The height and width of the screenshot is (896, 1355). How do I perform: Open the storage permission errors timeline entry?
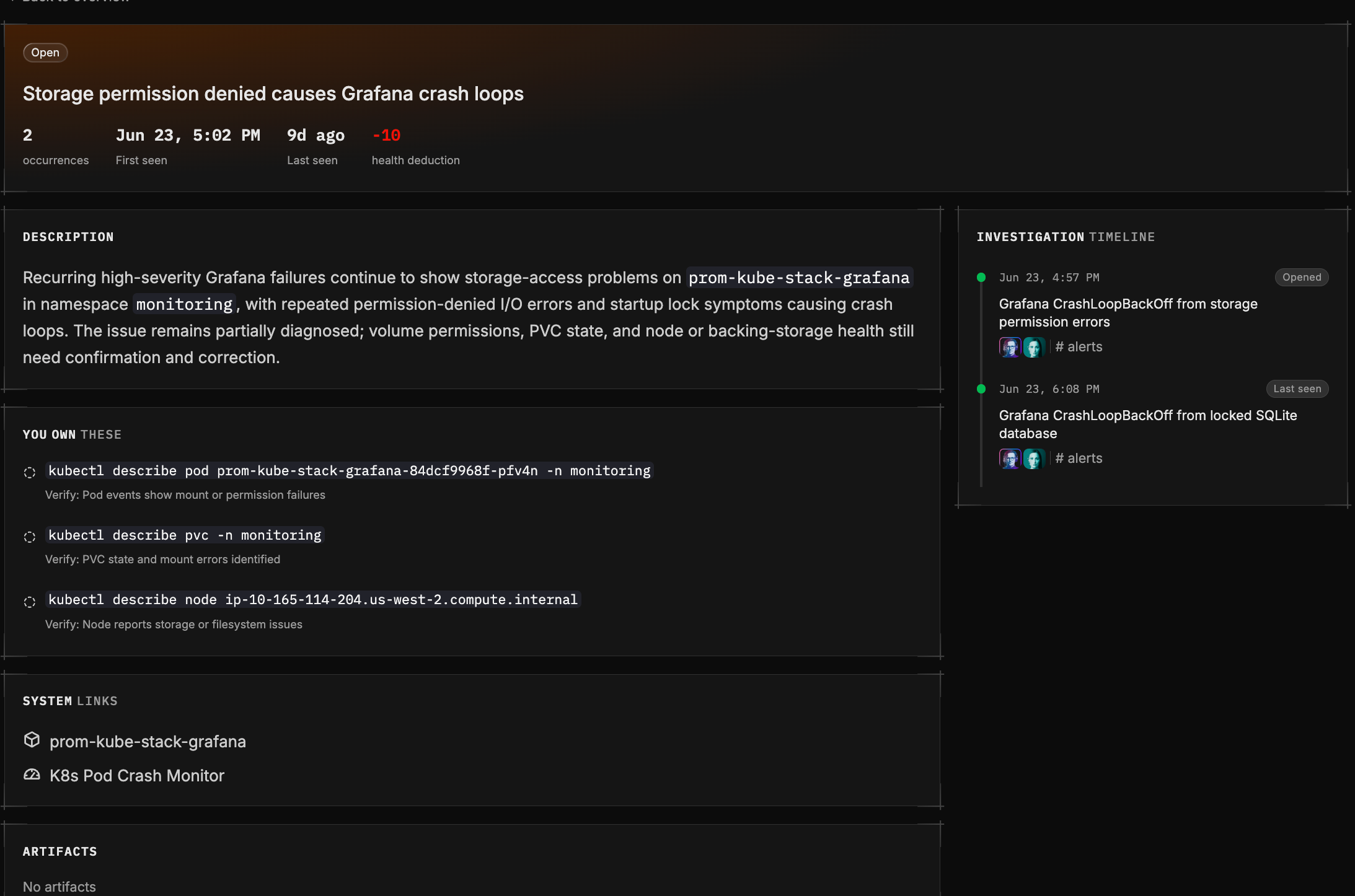(x=1128, y=313)
